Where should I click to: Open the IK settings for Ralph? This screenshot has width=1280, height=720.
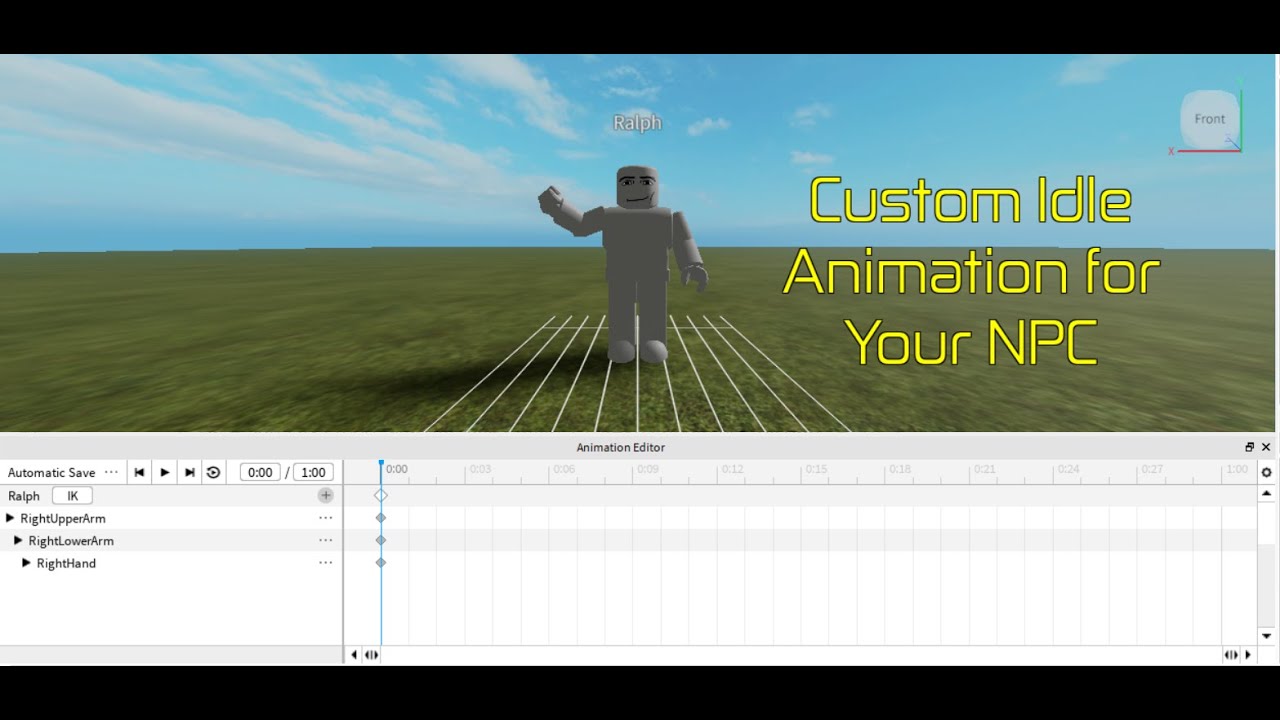[72, 496]
